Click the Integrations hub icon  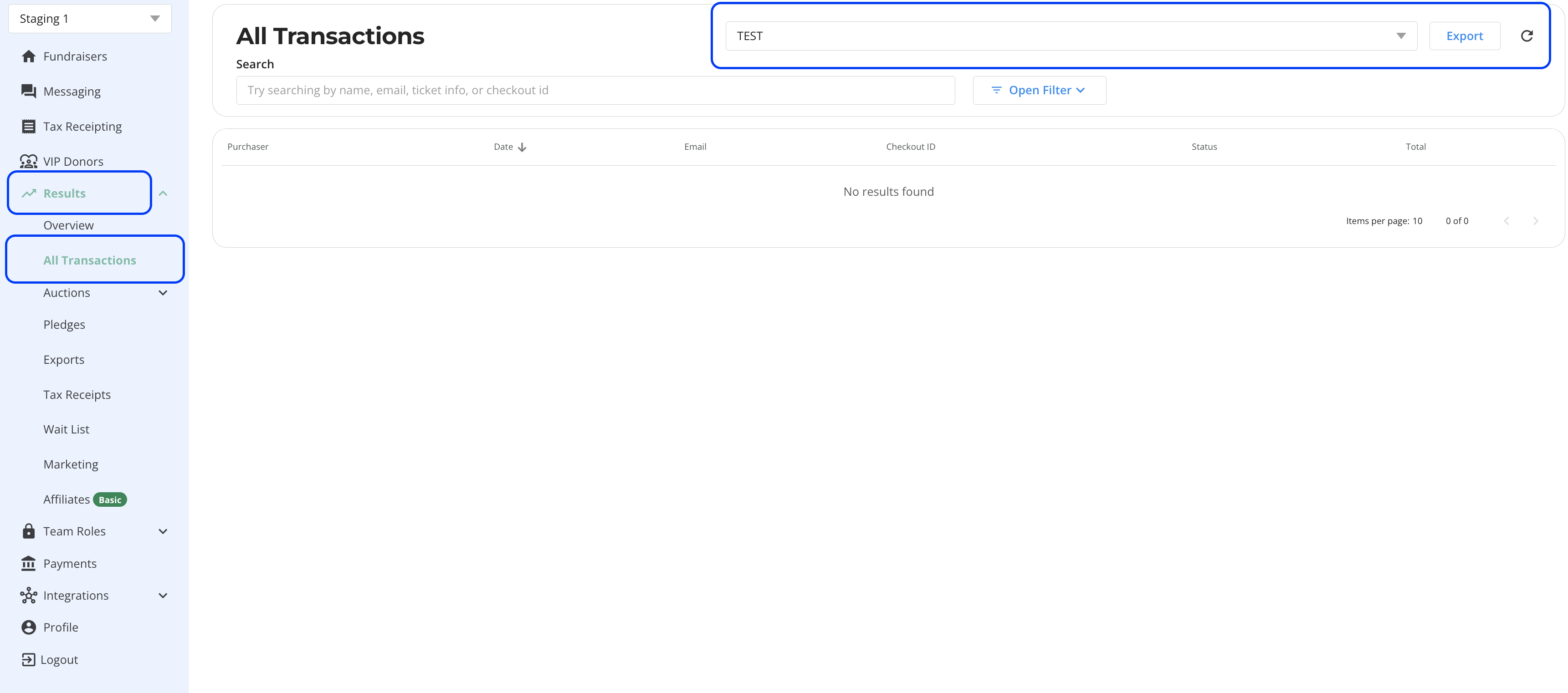tap(29, 596)
